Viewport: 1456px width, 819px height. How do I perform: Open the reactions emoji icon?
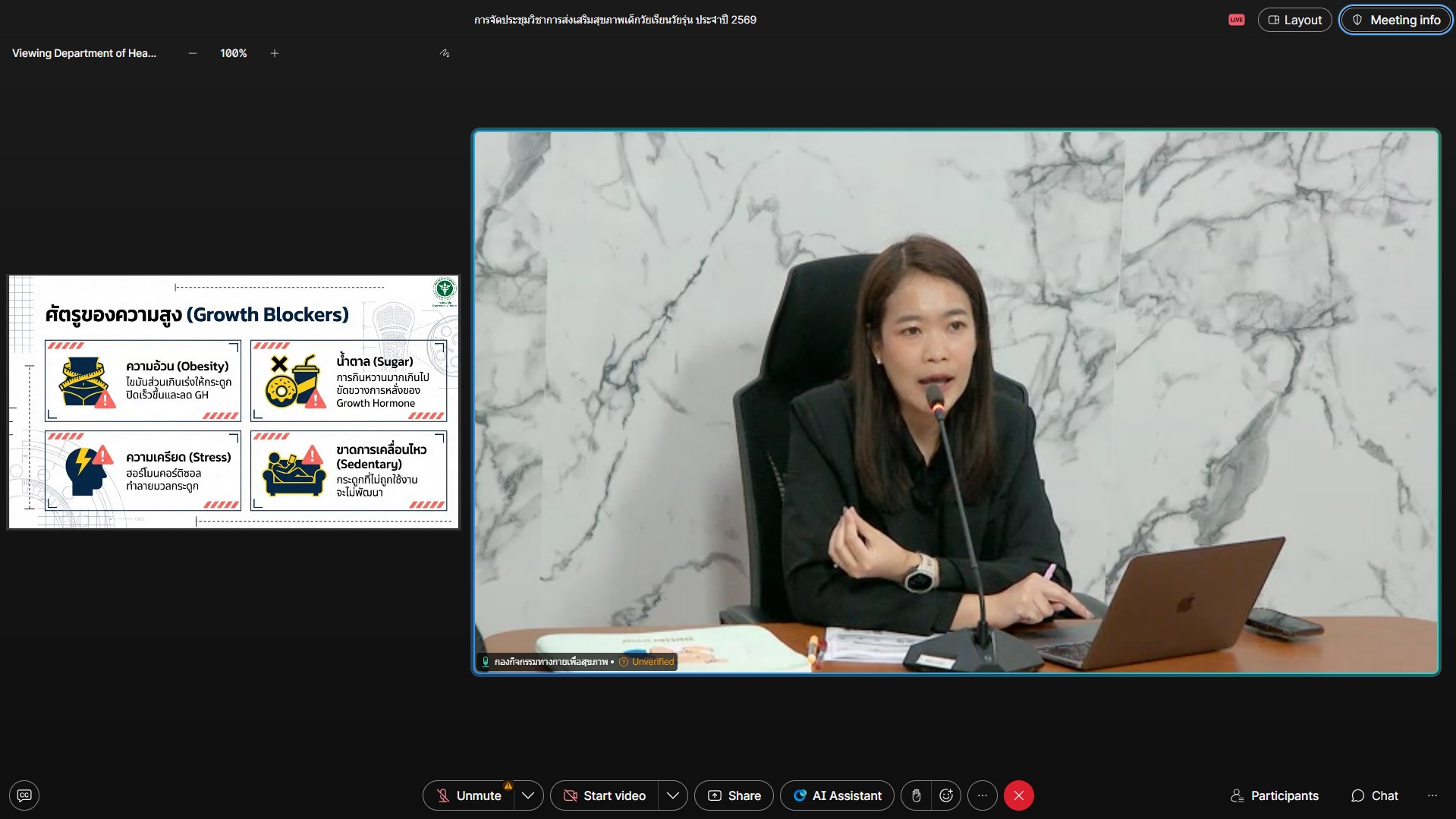[x=946, y=795]
